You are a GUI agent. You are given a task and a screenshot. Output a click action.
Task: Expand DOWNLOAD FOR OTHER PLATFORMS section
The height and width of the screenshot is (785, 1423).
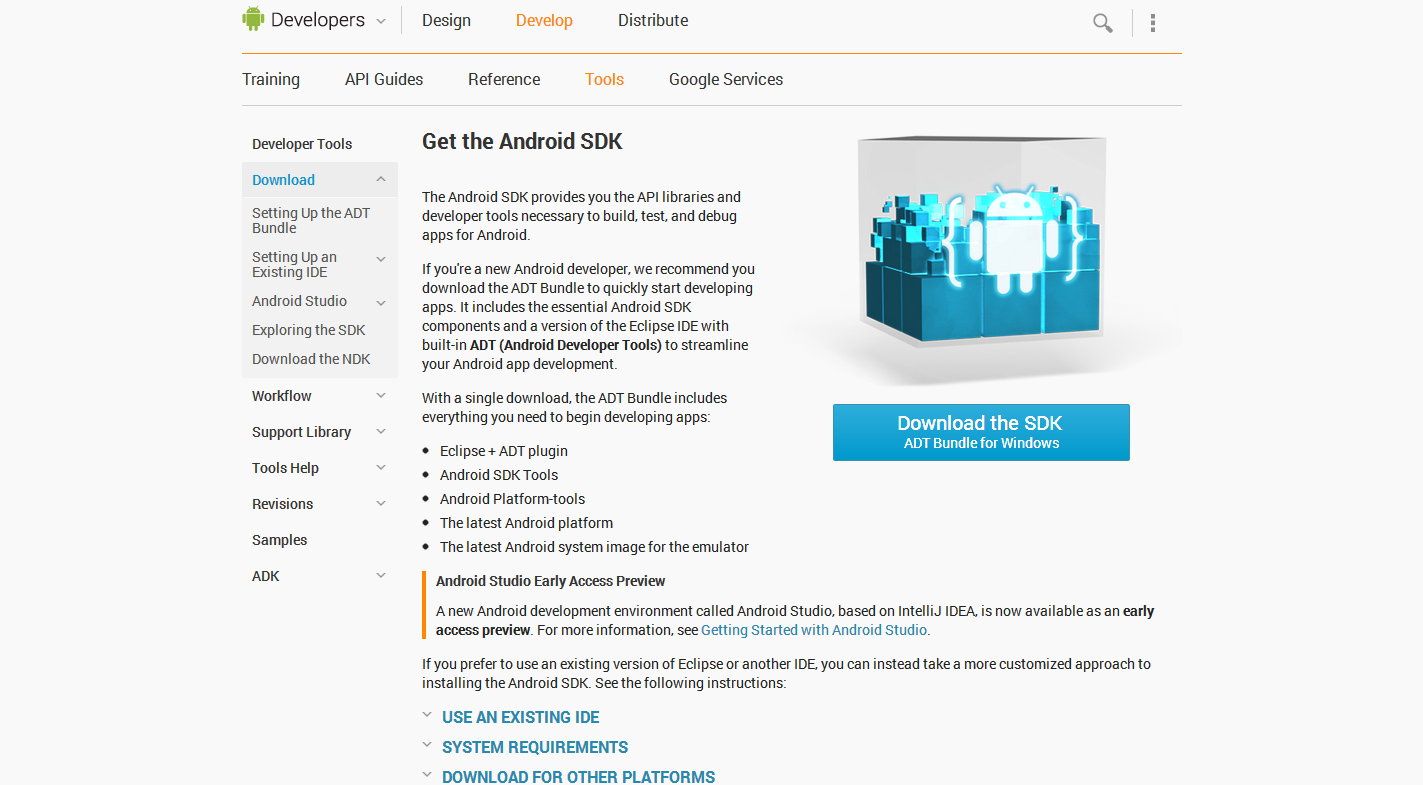pos(578,777)
